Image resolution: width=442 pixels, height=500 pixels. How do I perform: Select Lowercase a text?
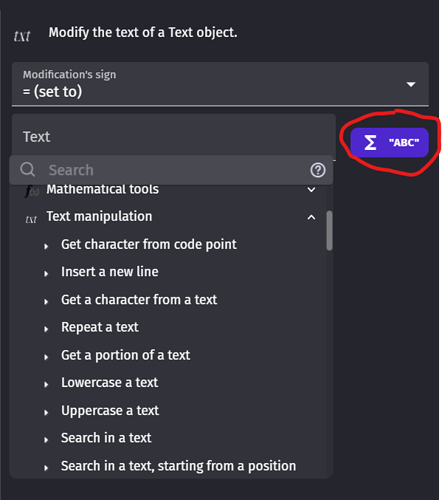(x=110, y=382)
